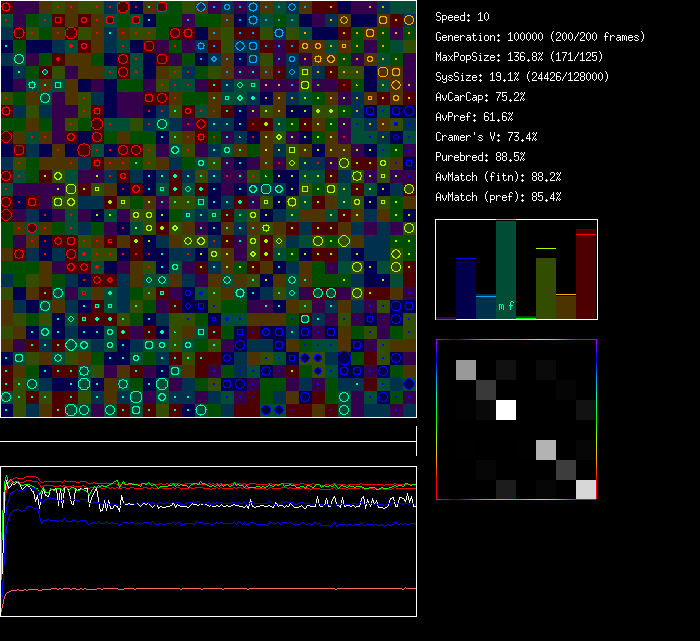Click the AvMatch (fitn) statistic
Viewport: 700px width, 641px height.
click(498, 177)
